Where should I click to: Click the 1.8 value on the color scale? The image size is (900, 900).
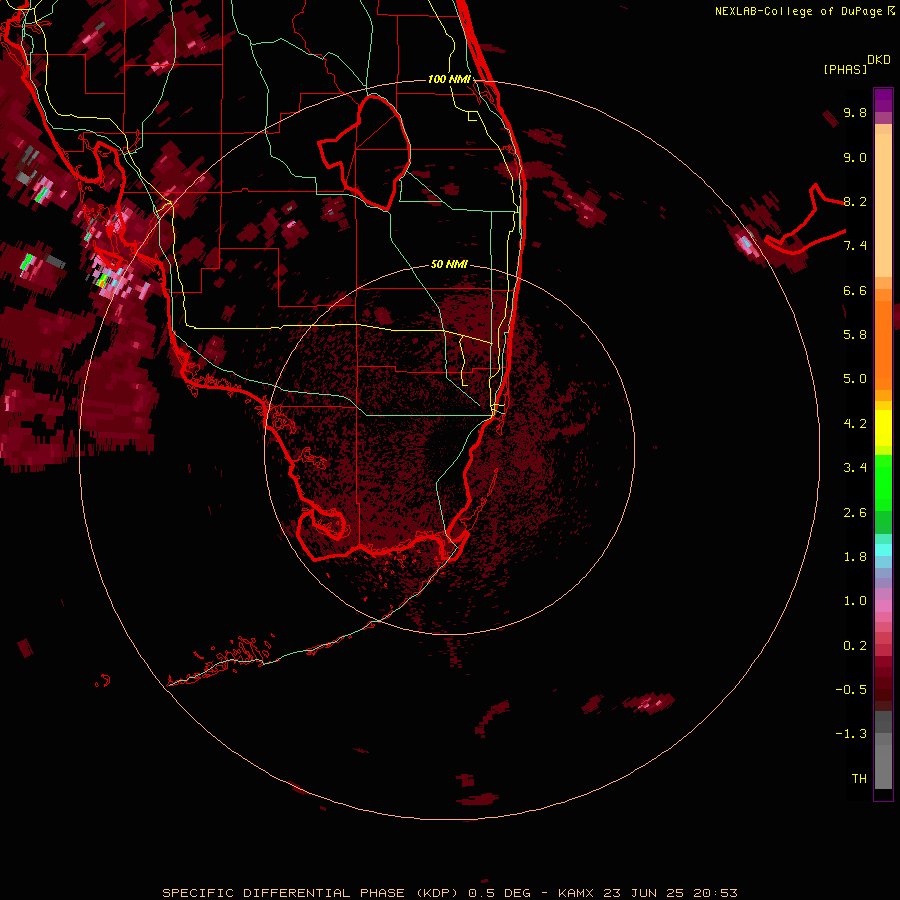(x=855, y=557)
